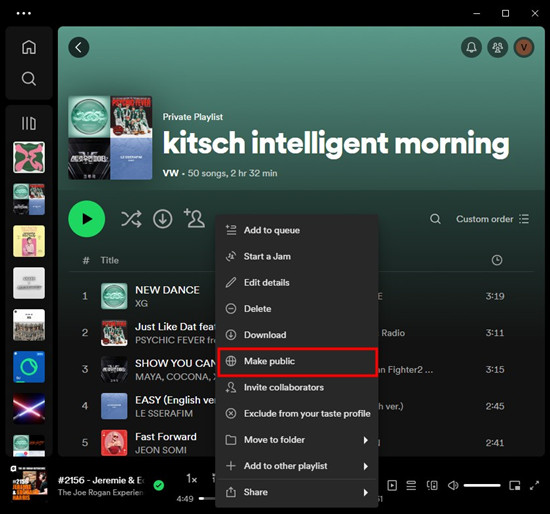The image size is (550, 514).
Task: Open #2156 episode title link
Action: click(x=101, y=480)
